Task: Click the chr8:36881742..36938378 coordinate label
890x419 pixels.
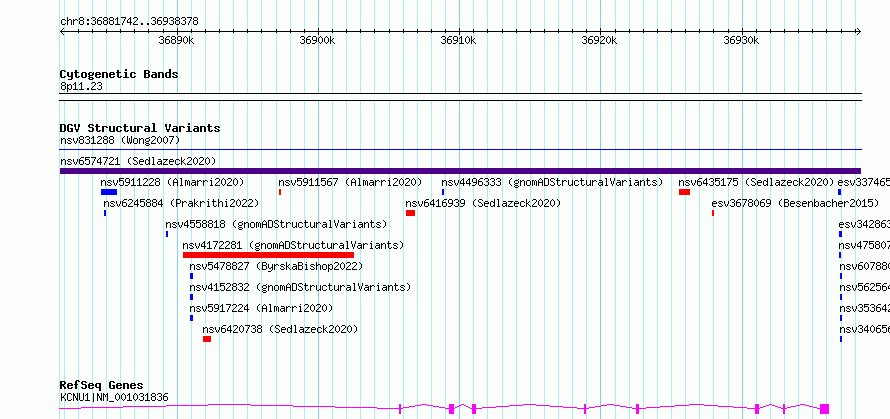Action: (x=129, y=22)
